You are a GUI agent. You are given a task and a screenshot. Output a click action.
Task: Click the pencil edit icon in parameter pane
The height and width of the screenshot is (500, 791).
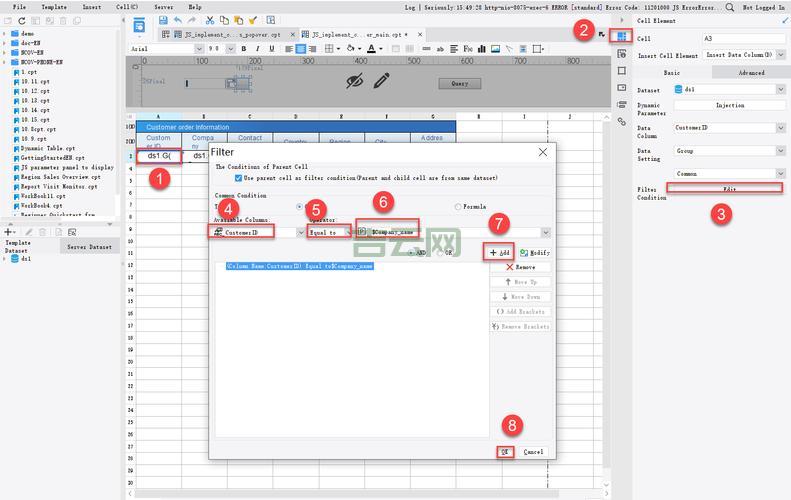coord(382,81)
